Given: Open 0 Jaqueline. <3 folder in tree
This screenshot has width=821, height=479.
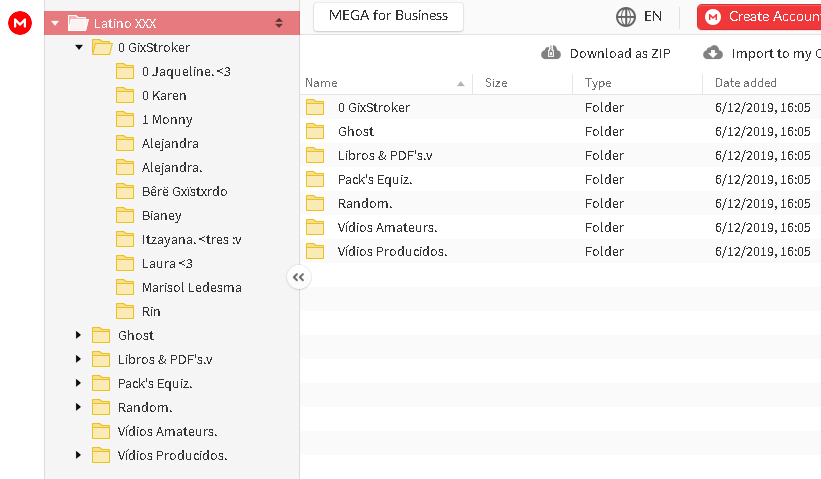Looking at the screenshot, I should tap(186, 72).
